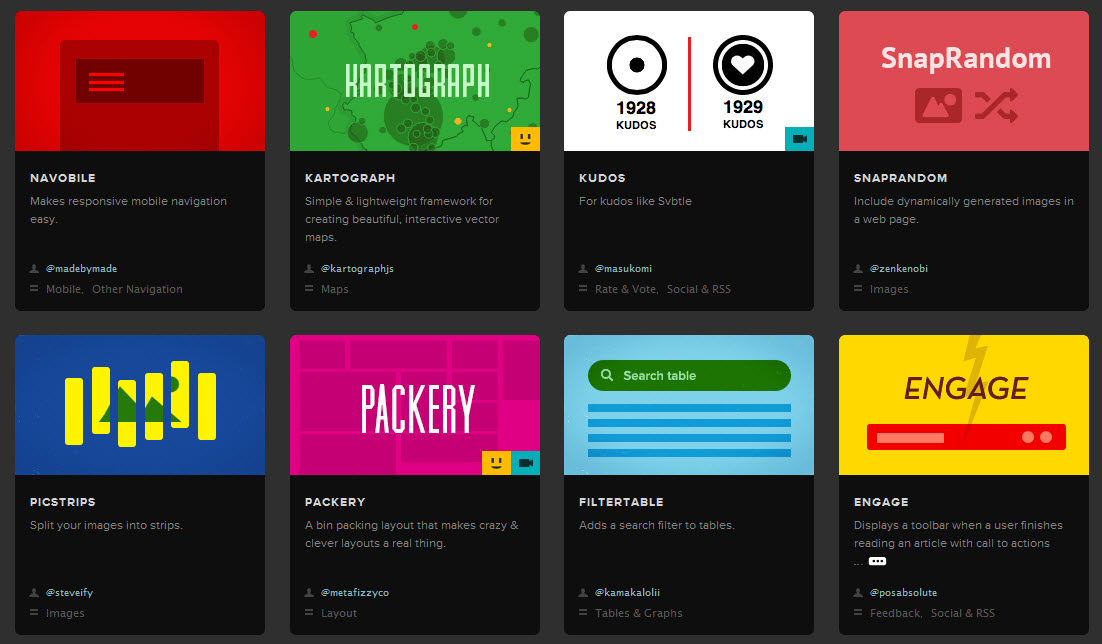This screenshot has height=644, width=1102.
Task: Expand the truncated Engage description via the ellipsis
Action: [x=875, y=561]
